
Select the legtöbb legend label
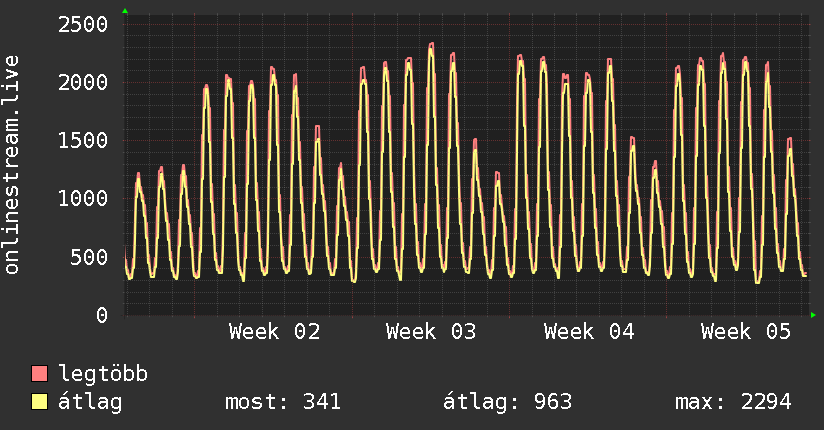coord(103,375)
